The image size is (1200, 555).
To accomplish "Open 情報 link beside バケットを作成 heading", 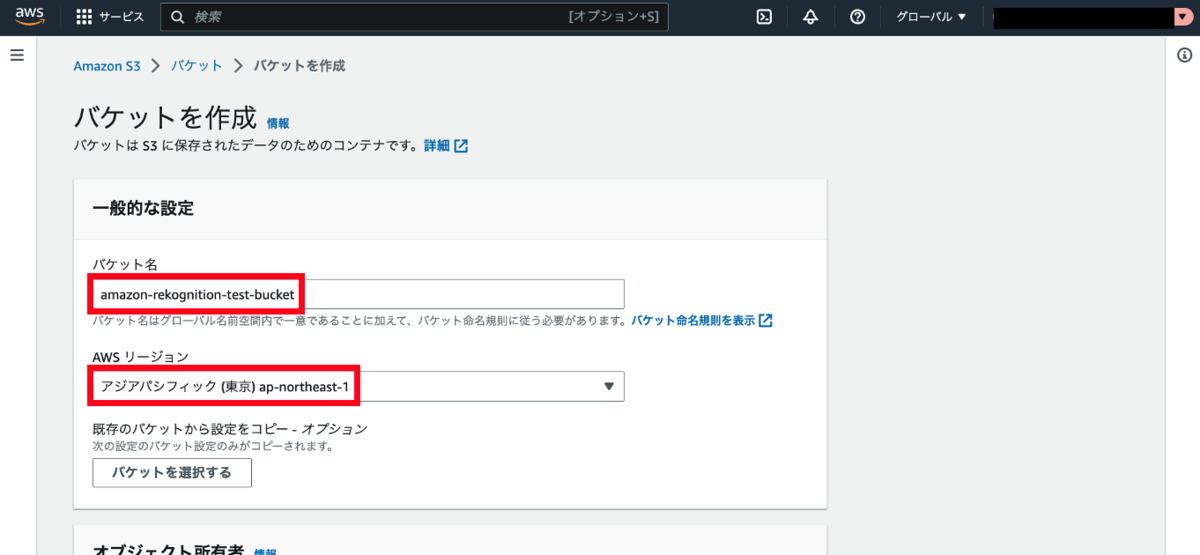I will (x=278, y=123).
